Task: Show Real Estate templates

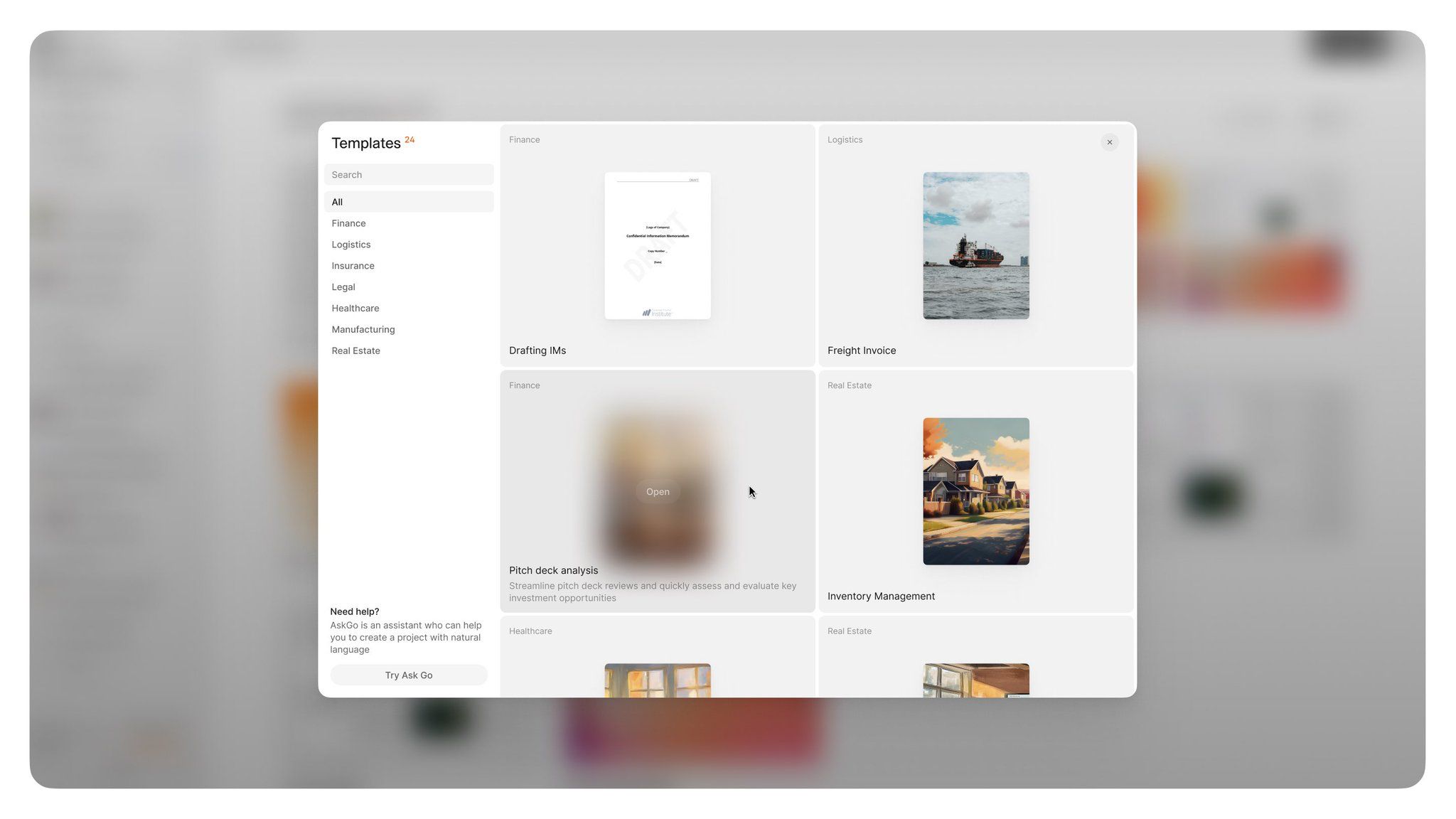Action: pos(355,351)
